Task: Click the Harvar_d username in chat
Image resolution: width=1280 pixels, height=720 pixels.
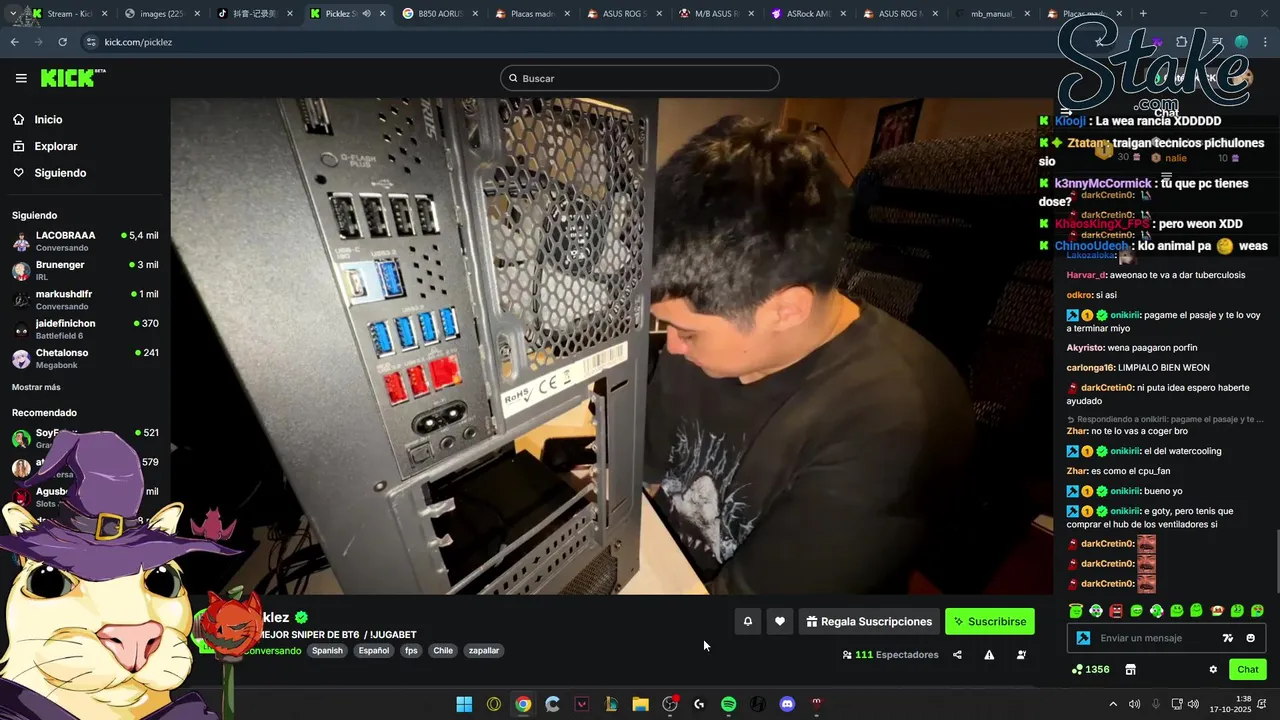Action: click(x=1086, y=275)
